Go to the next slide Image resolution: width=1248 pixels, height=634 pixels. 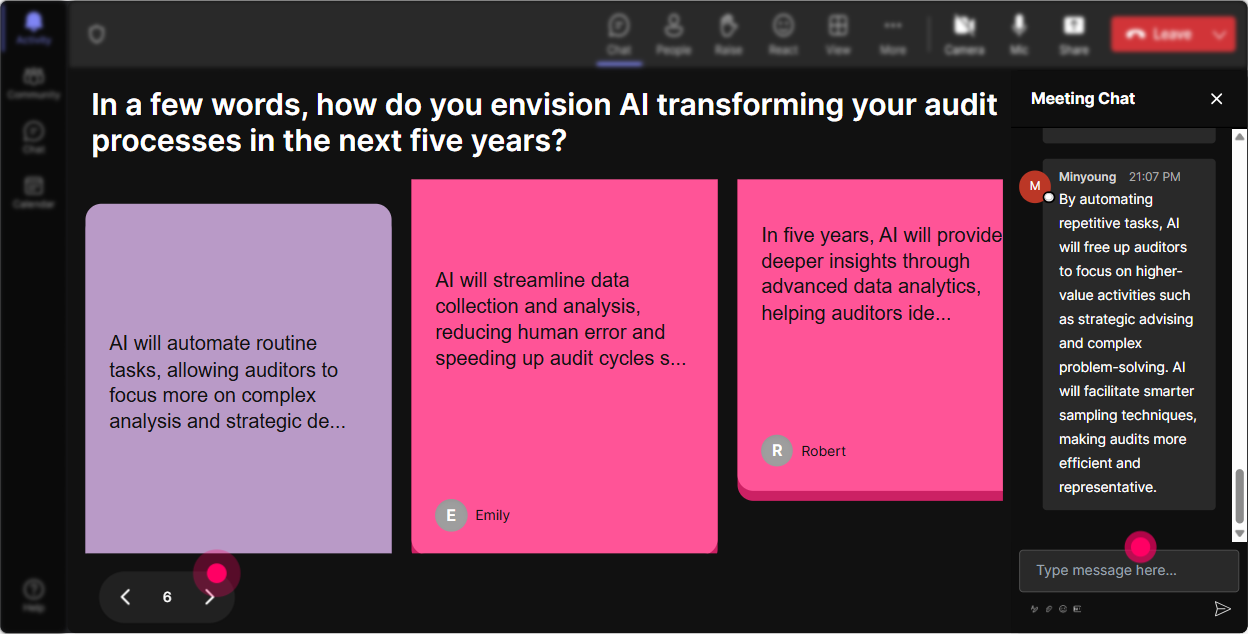[x=209, y=597]
